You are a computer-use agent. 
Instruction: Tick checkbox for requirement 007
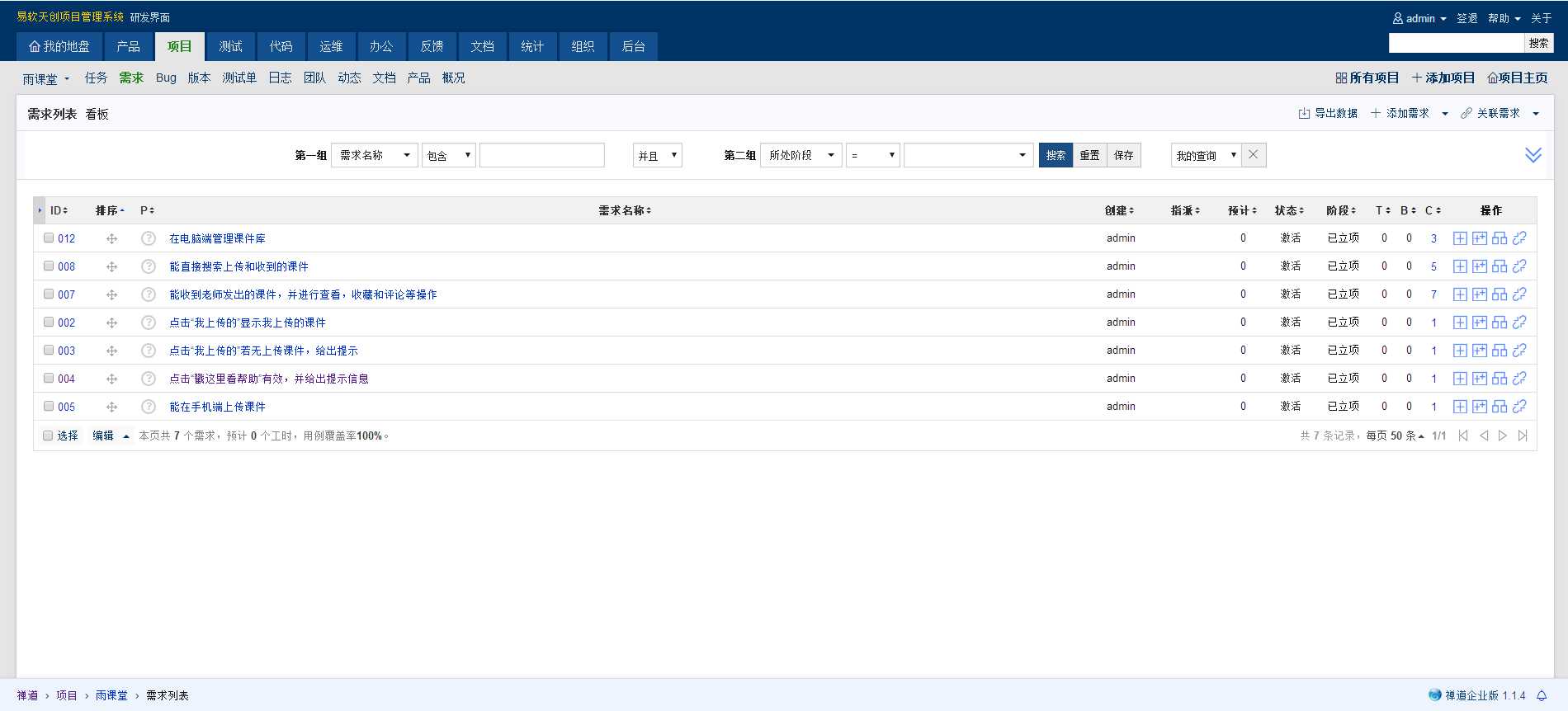click(x=49, y=294)
